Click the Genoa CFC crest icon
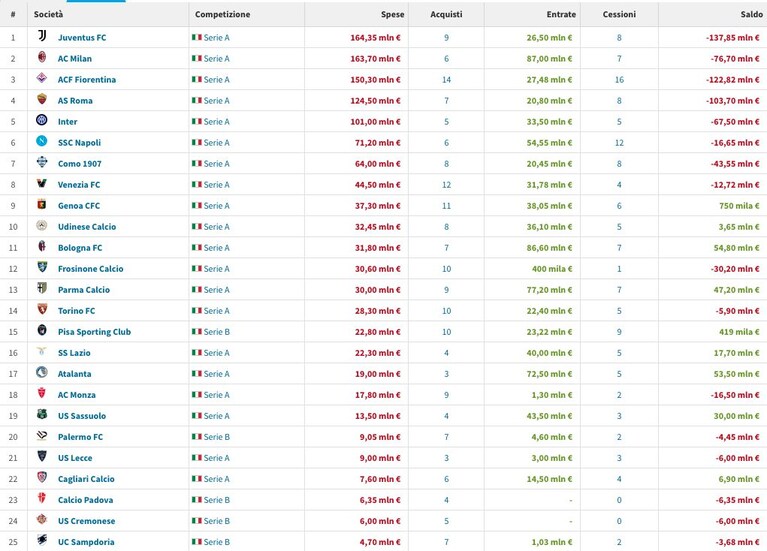This screenshot has height=551, width=767. (42, 204)
